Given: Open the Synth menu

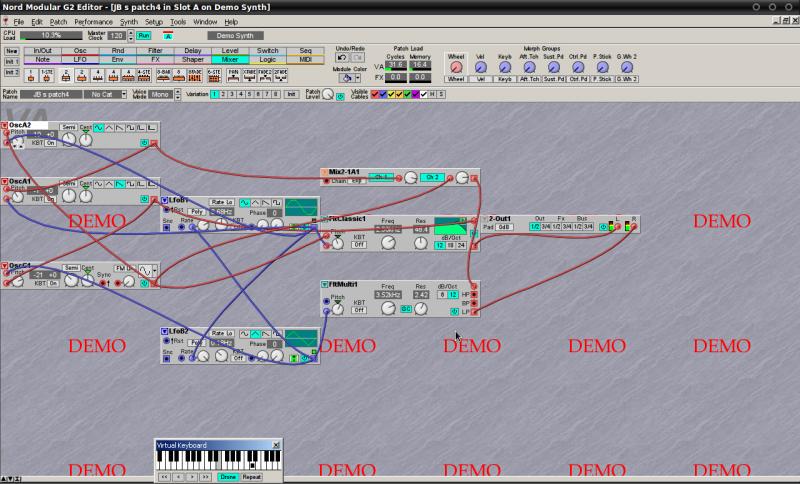Looking at the screenshot, I should click(129, 22).
